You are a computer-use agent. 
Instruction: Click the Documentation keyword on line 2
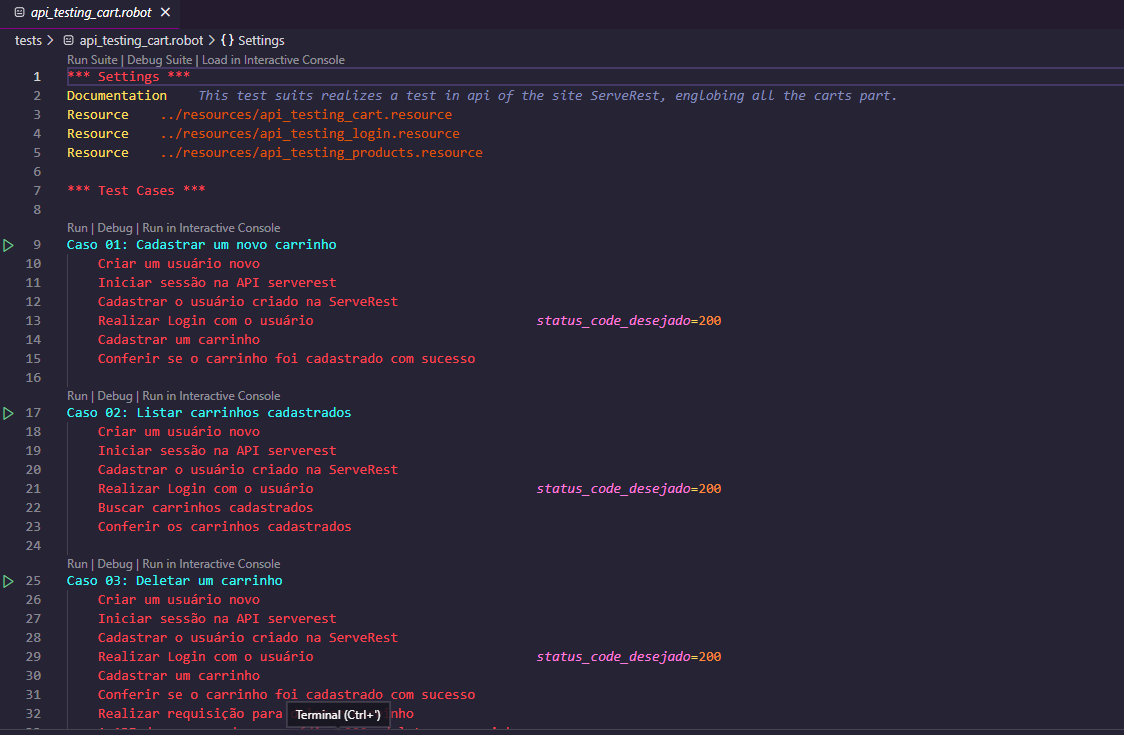117,95
